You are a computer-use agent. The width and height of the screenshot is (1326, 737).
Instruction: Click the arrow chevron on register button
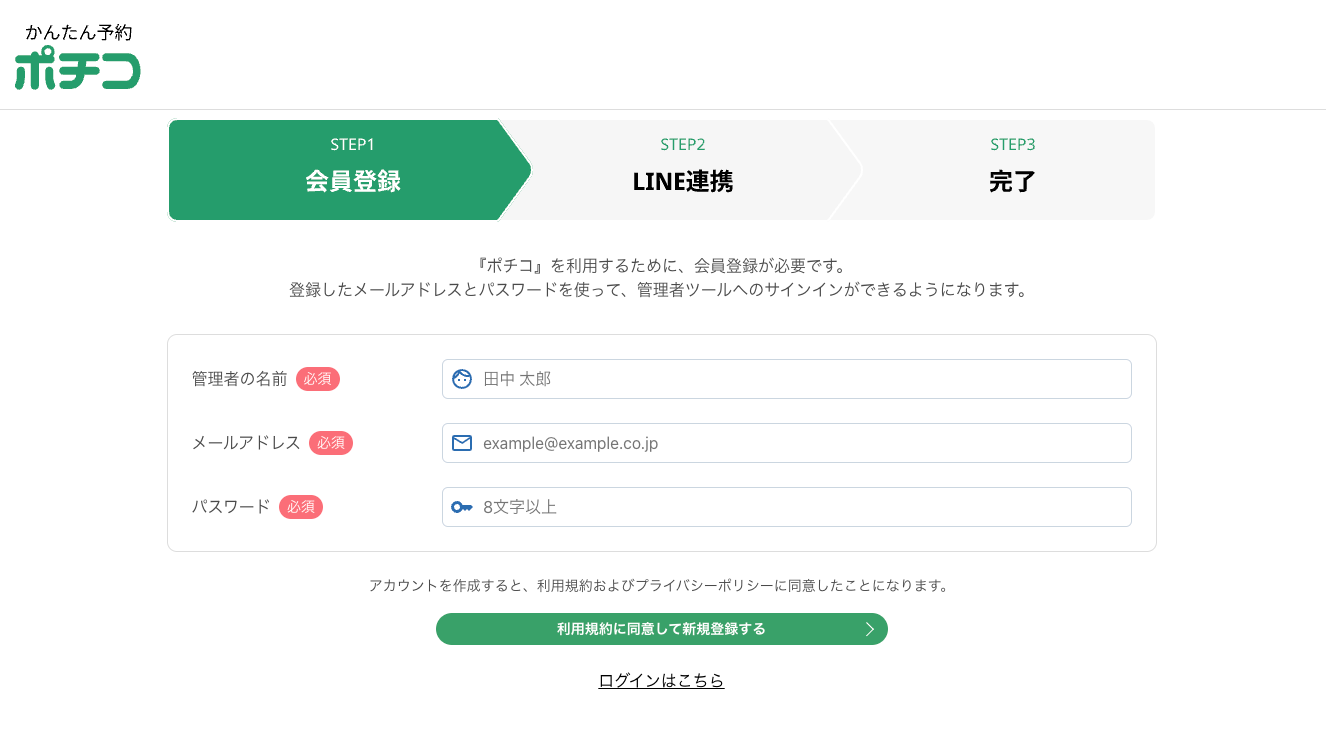click(x=869, y=629)
